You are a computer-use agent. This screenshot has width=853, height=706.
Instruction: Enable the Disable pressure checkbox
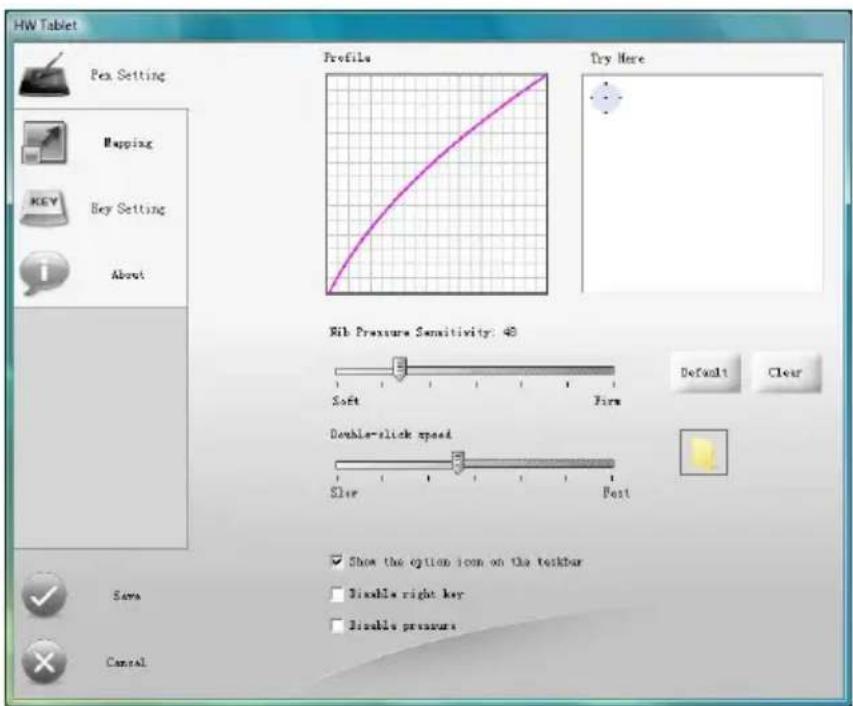point(337,626)
